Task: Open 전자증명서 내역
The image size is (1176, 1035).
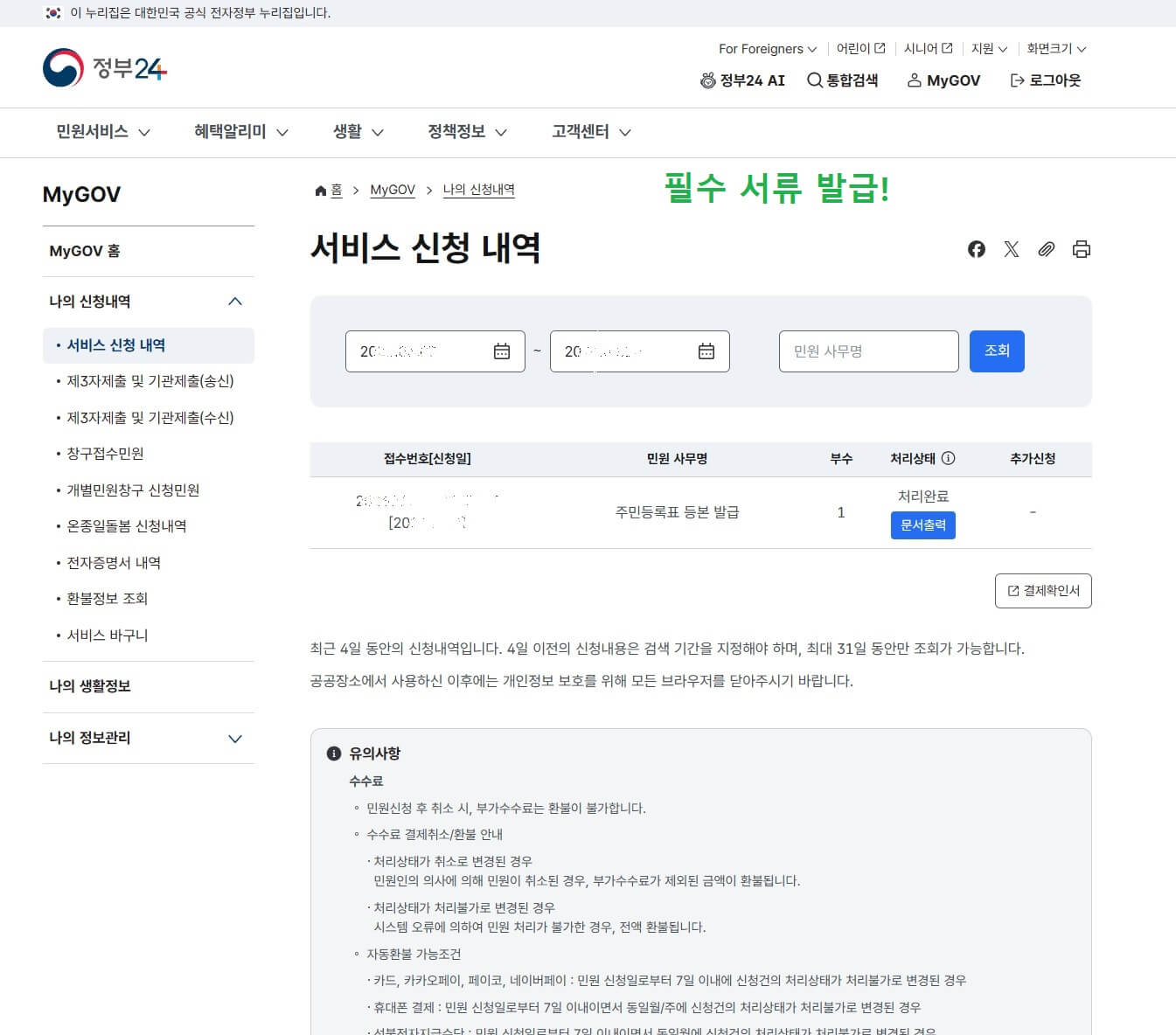Action: point(114,563)
